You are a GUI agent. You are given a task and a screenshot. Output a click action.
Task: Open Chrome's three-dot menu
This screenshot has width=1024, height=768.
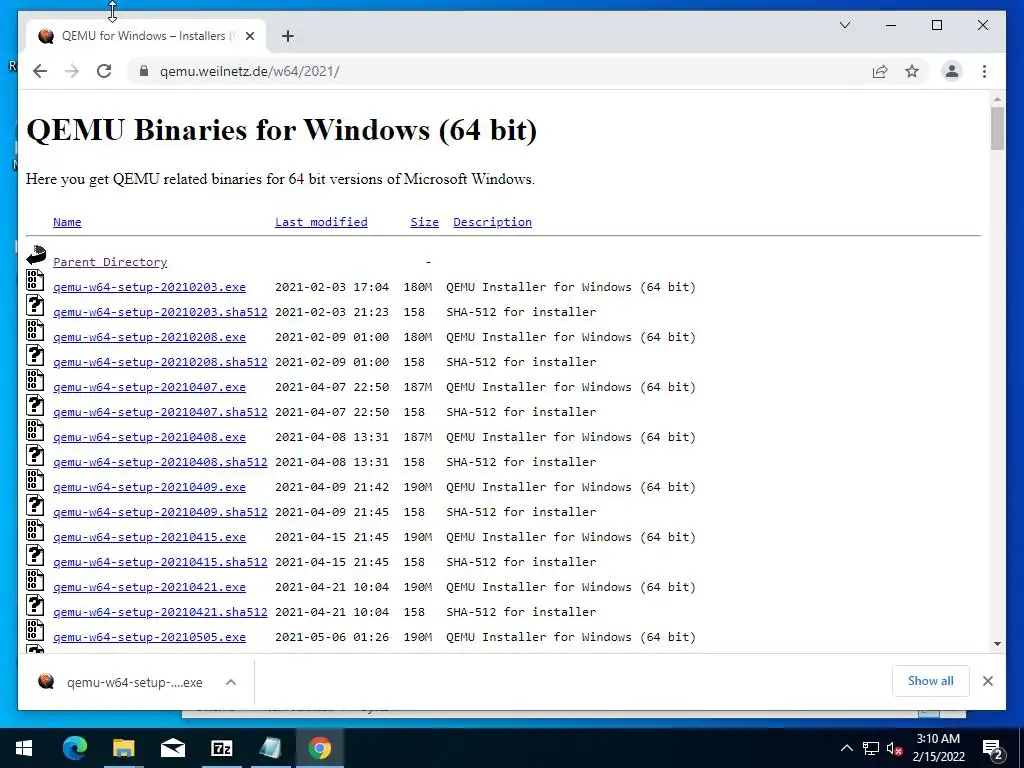(x=984, y=71)
